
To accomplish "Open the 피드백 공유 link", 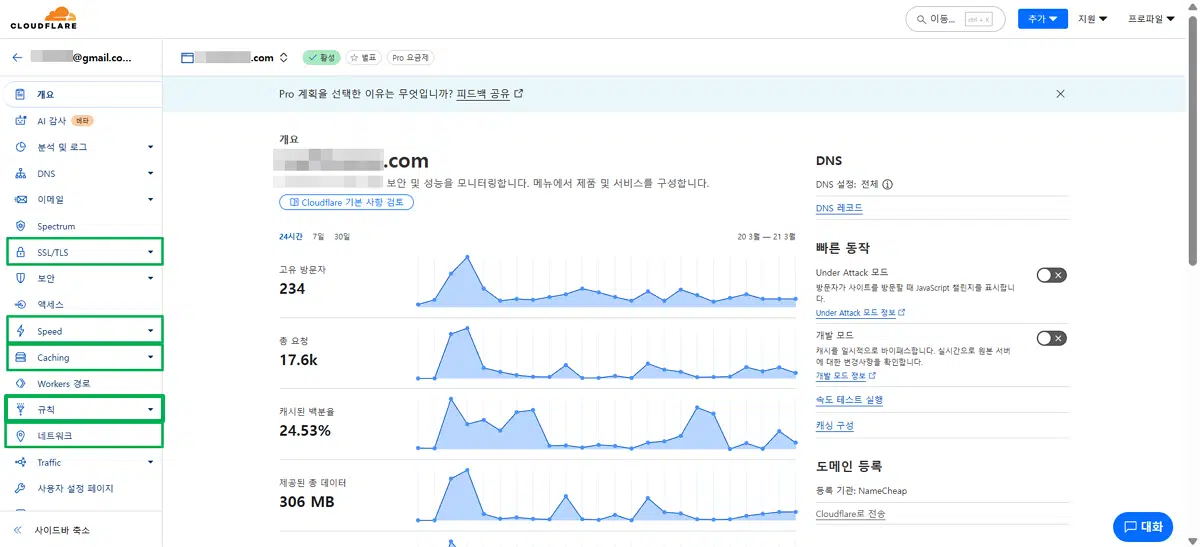I will tap(490, 93).
